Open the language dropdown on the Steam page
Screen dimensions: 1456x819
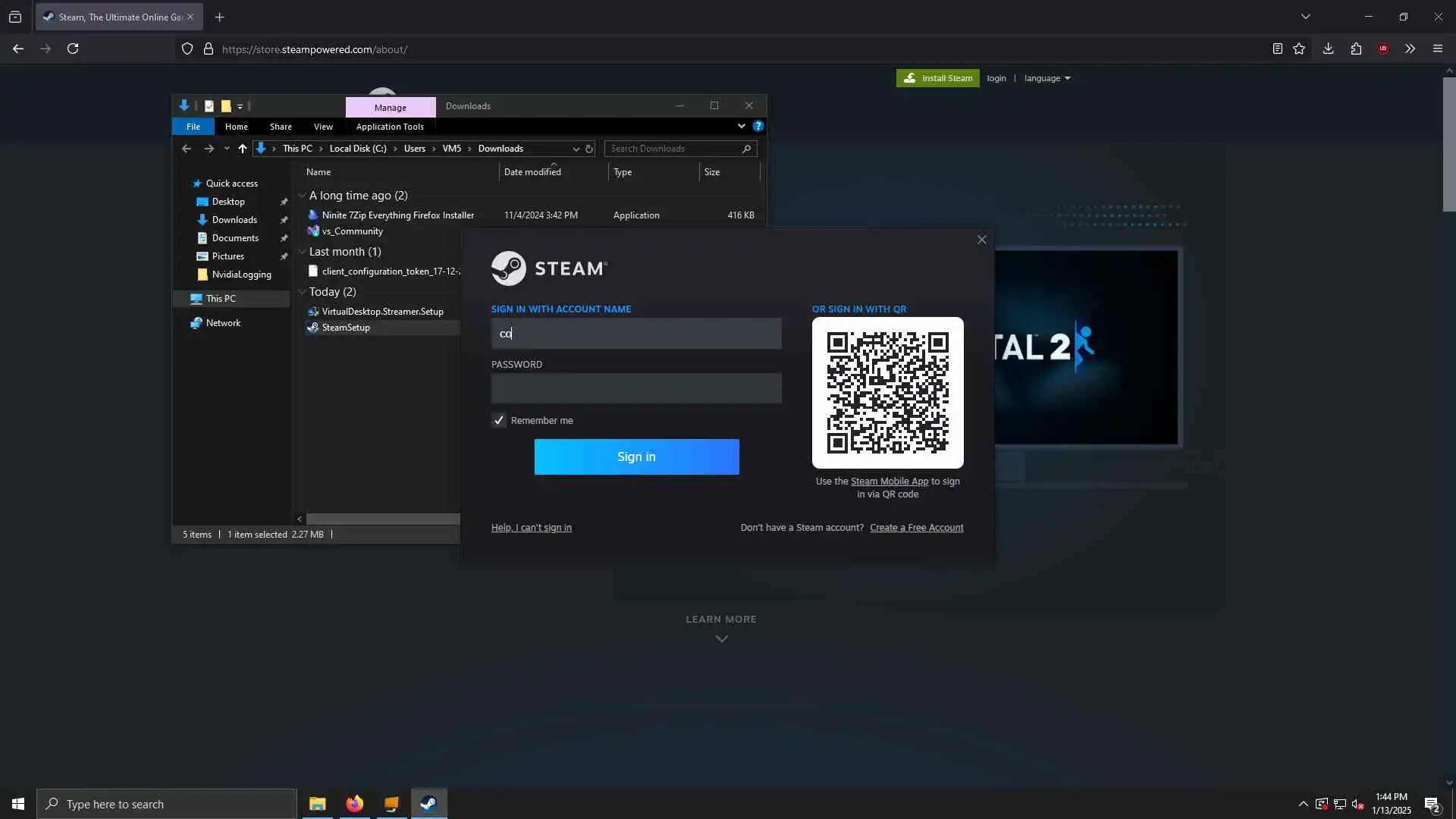pyautogui.click(x=1046, y=78)
